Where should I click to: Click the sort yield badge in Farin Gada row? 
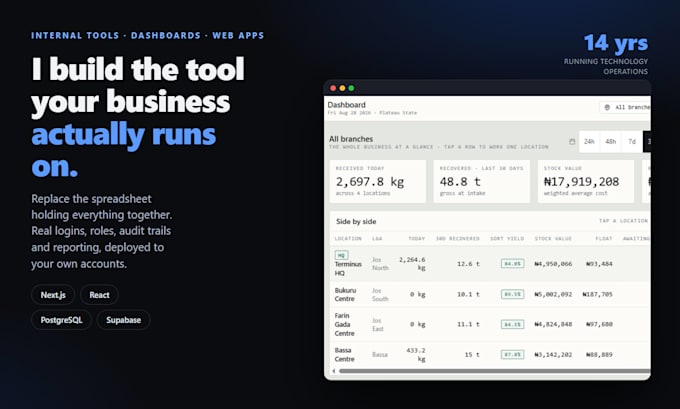(x=512, y=324)
